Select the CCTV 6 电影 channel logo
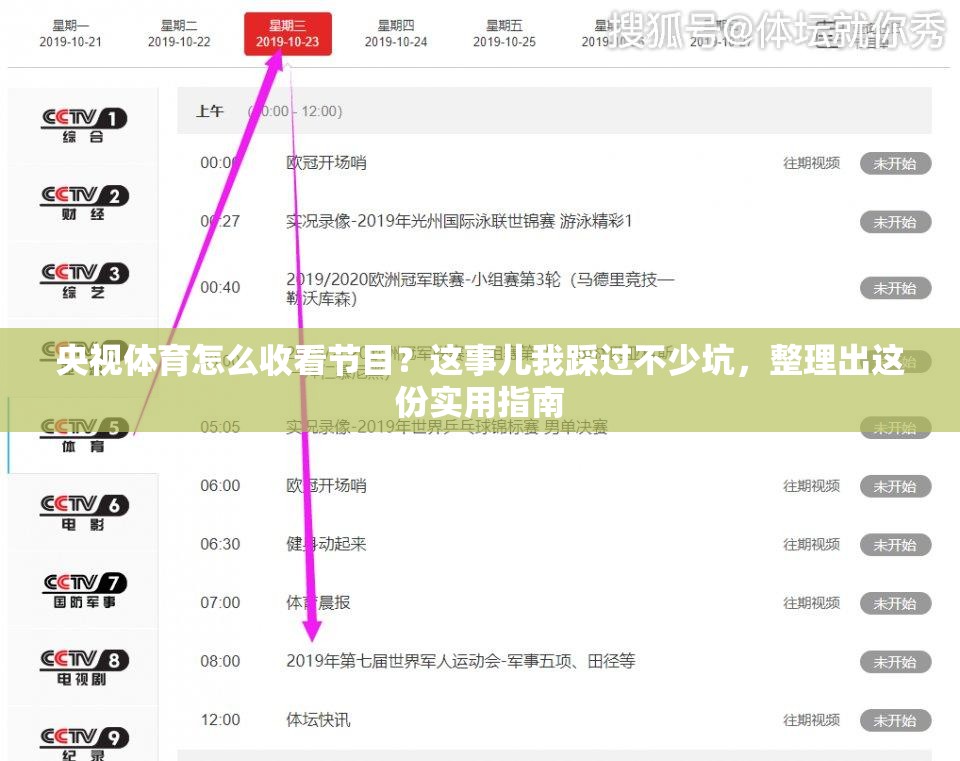 [83, 513]
